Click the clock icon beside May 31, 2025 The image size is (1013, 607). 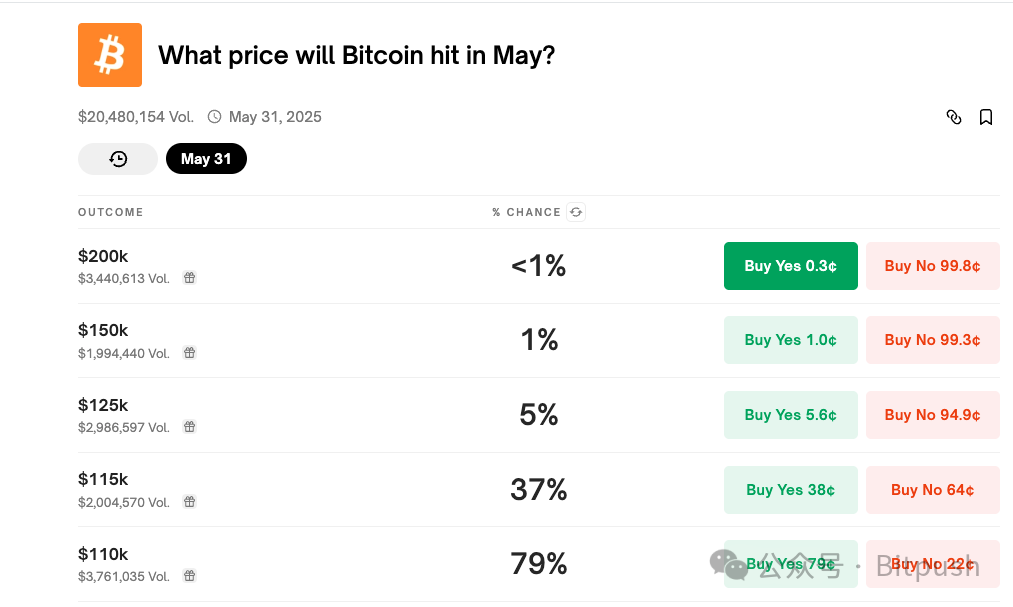pos(214,116)
